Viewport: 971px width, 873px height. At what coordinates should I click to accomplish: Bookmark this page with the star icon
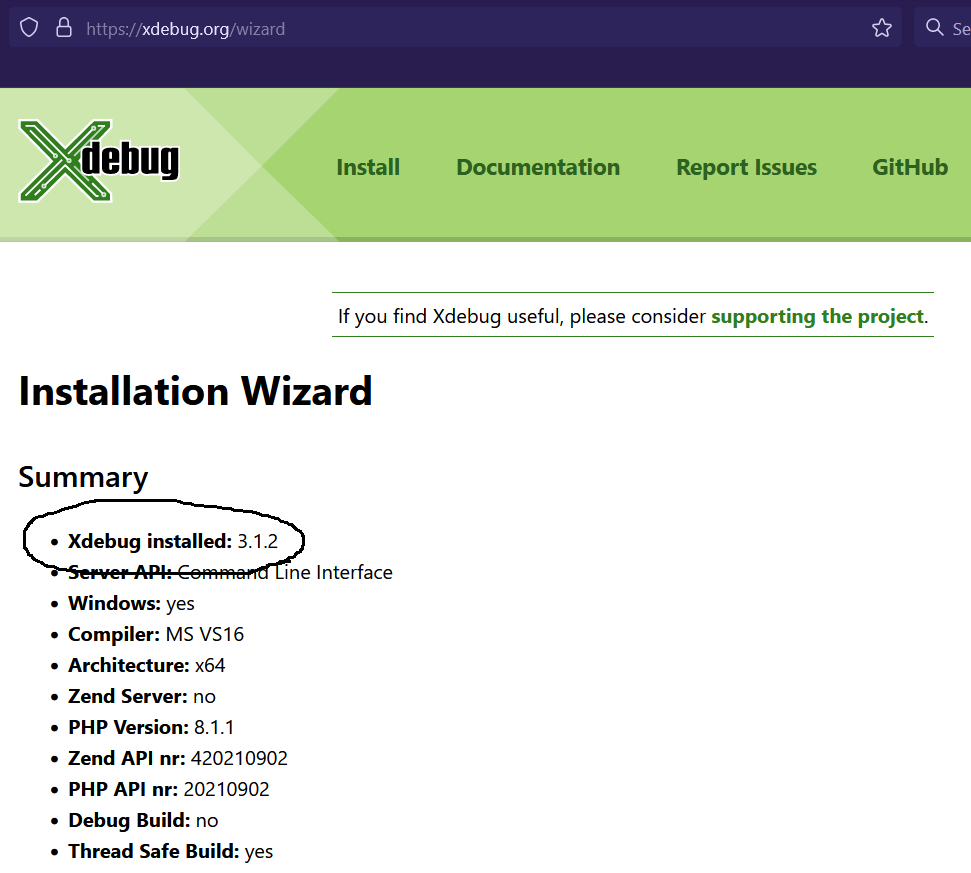pyautogui.click(x=881, y=28)
